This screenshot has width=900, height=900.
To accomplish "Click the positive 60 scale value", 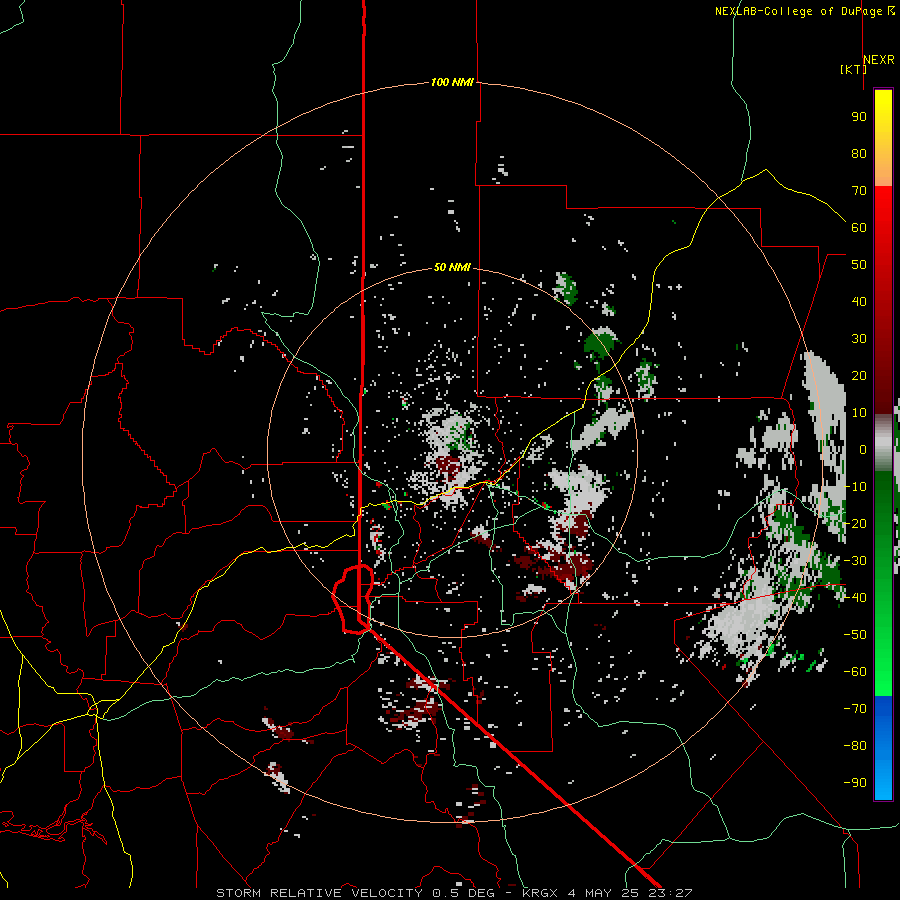I will (859, 227).
